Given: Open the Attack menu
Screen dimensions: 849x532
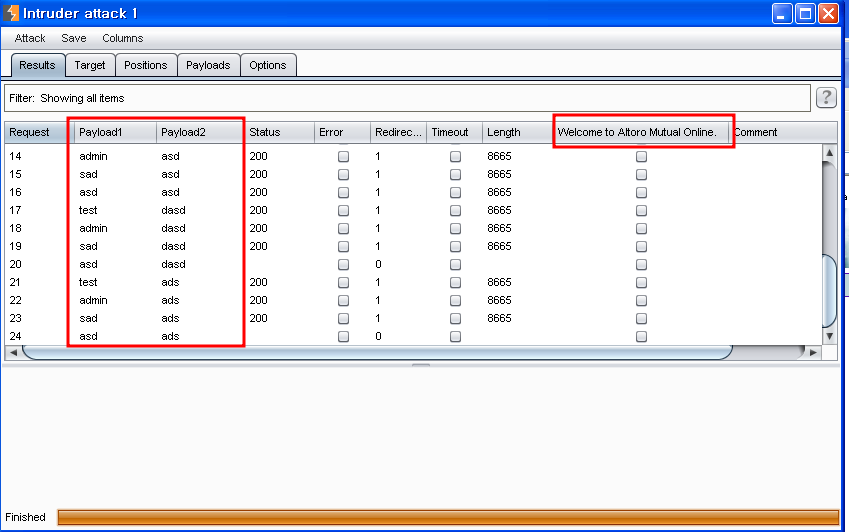Looking at the screenshot, I should point(30,38).
